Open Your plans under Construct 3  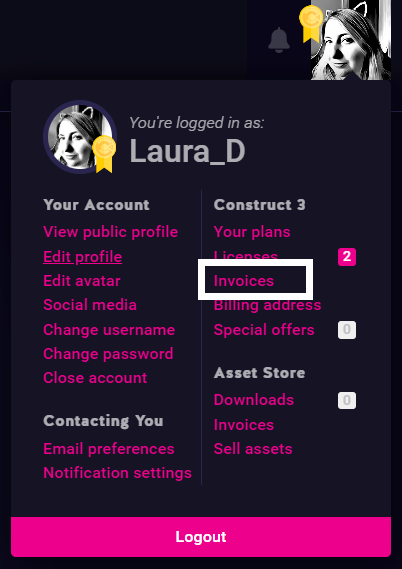coord(252,232)
